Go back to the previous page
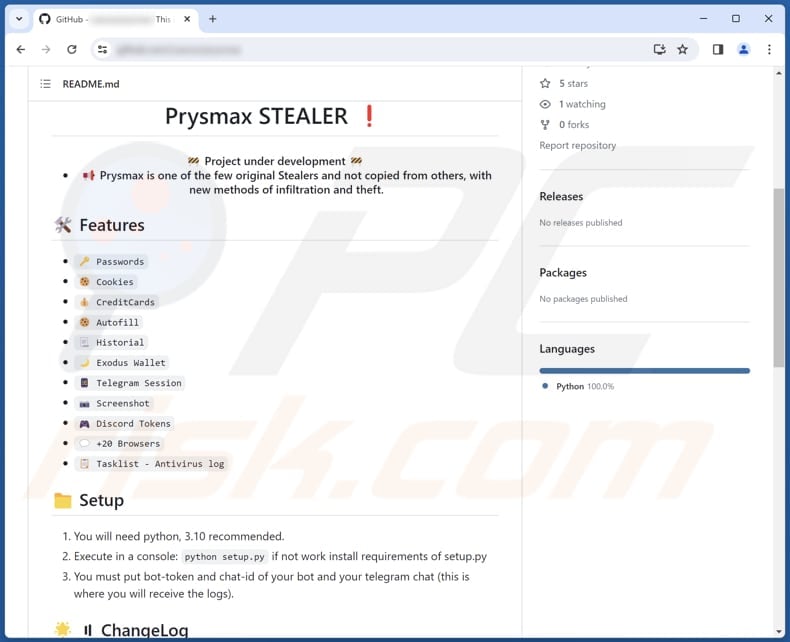 pyautogui.click(x=21, y=49)
